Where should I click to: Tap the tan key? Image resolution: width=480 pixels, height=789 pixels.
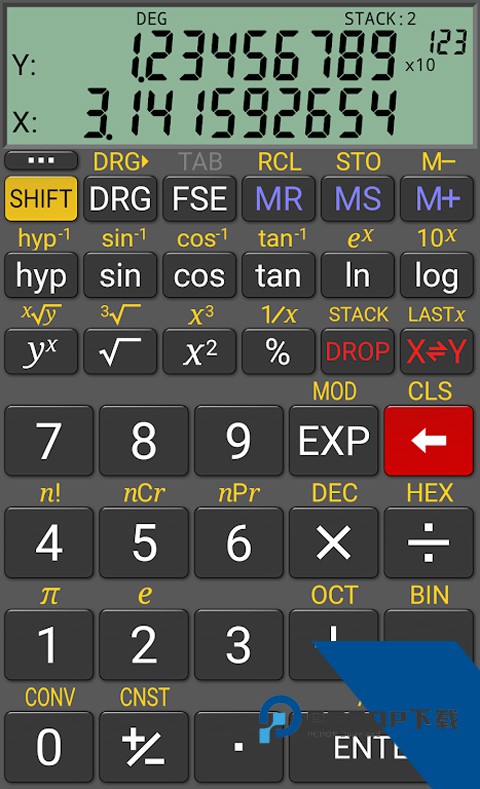[x=278, y=275]
